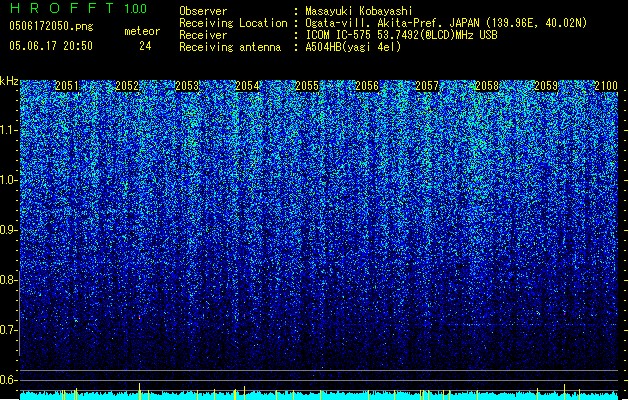Click the 2058 time marker
Viewport: 629px width, 400px height.
pyautogui.click(x=487, y=86)
